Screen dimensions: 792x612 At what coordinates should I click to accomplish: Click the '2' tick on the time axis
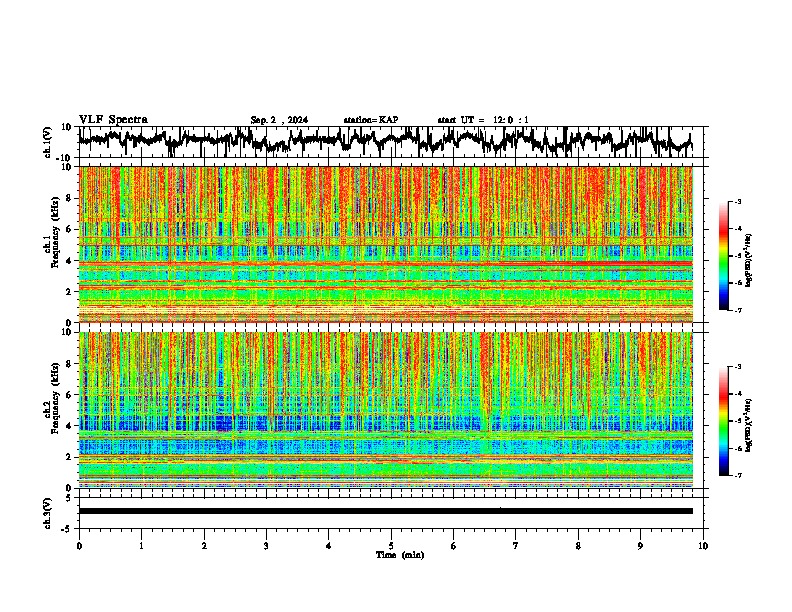204,546
